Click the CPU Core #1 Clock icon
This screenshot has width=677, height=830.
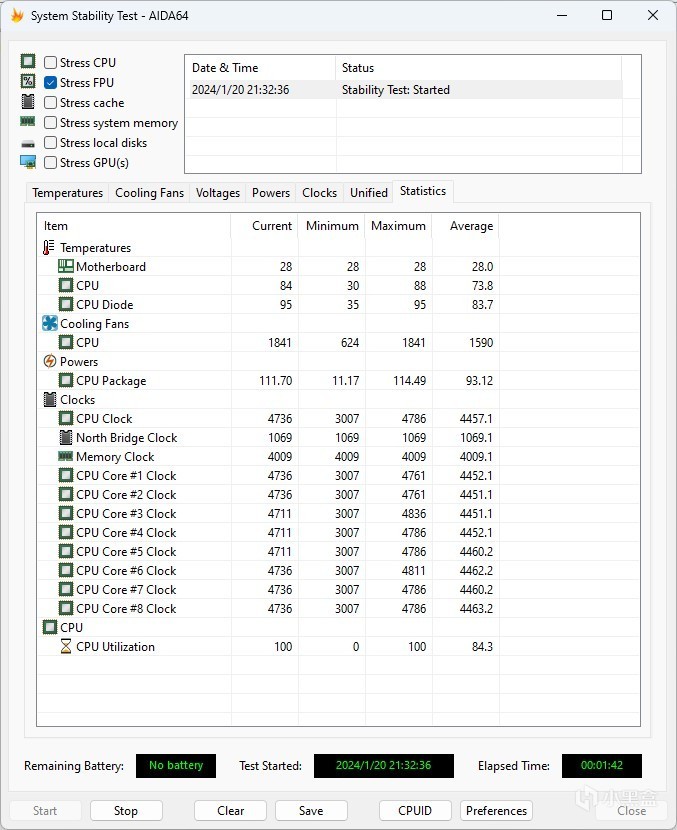point(66,475)
